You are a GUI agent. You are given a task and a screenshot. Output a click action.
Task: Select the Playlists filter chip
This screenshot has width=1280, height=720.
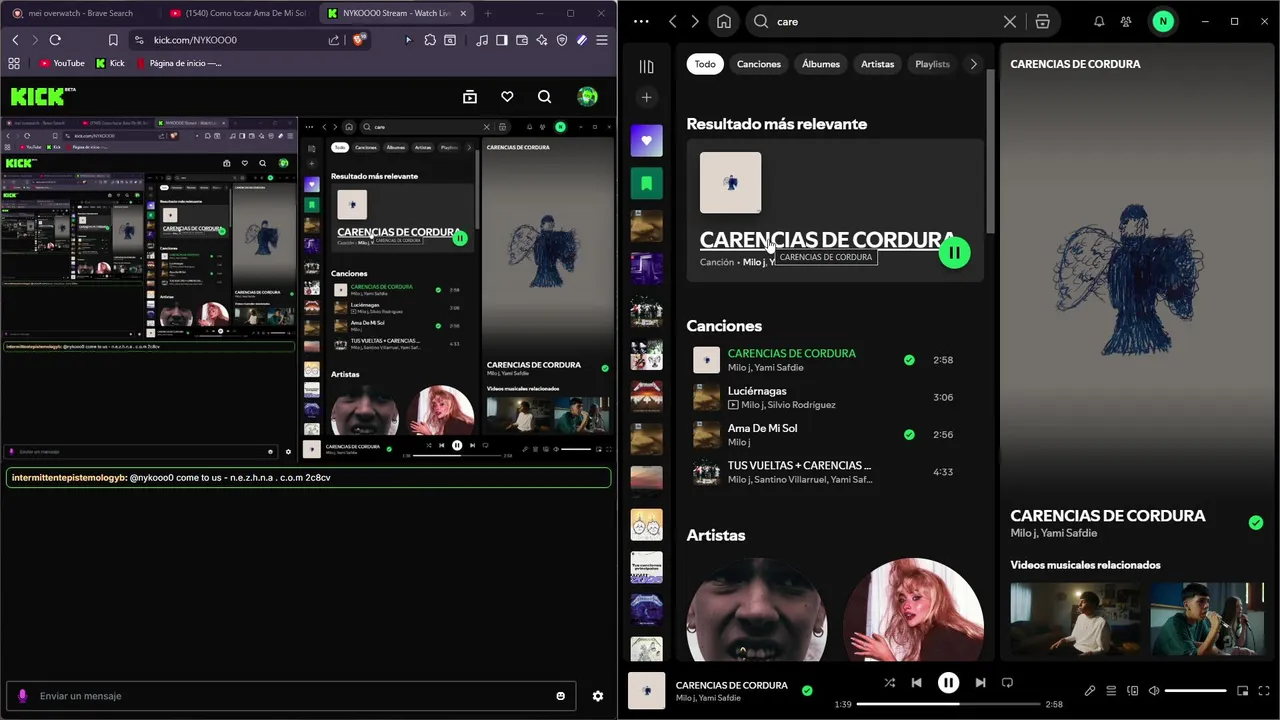click(932, 64)
